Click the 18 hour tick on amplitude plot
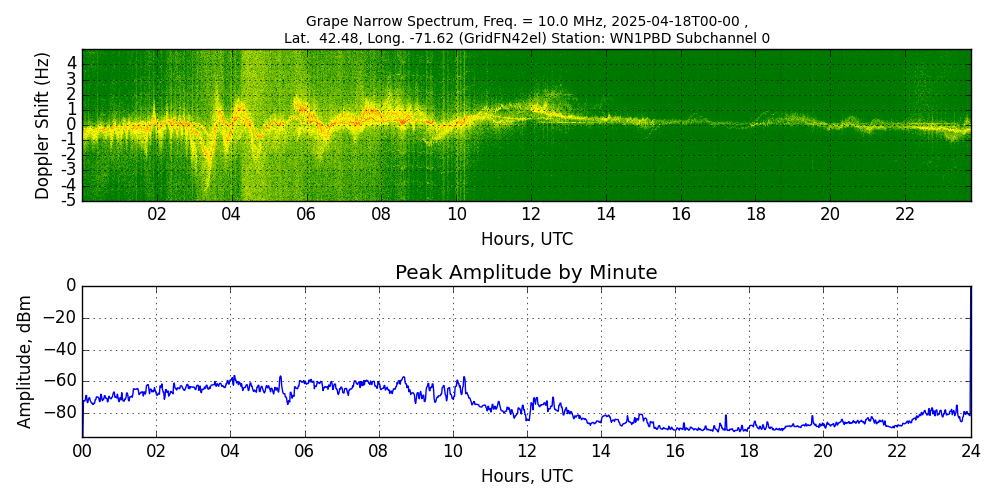The width and height of the screenshot is (1000, 500). 748,451
